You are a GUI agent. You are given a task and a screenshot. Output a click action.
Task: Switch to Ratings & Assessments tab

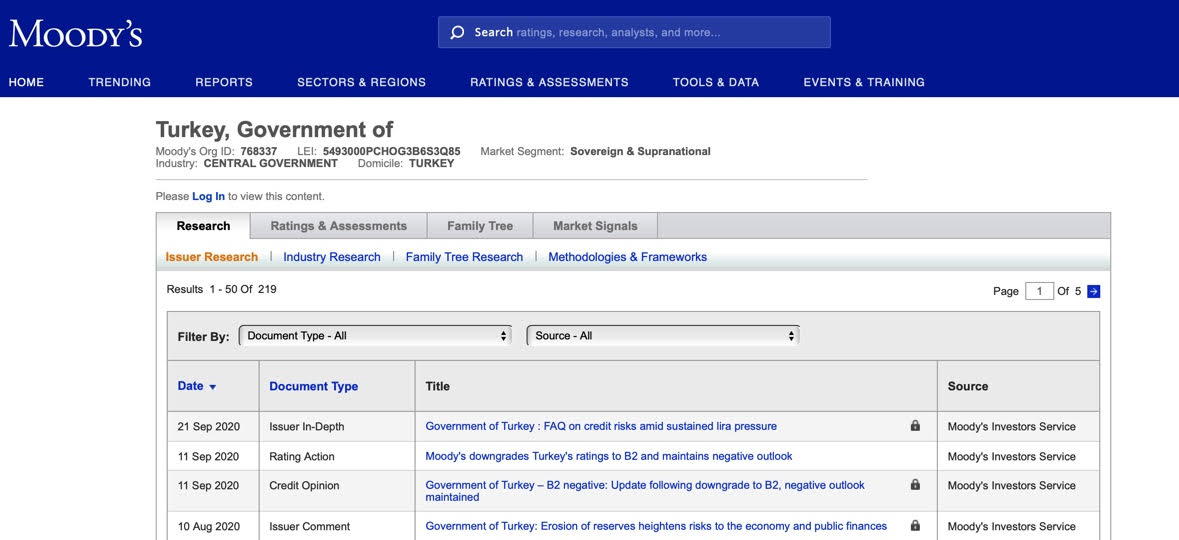coord(338,226)
